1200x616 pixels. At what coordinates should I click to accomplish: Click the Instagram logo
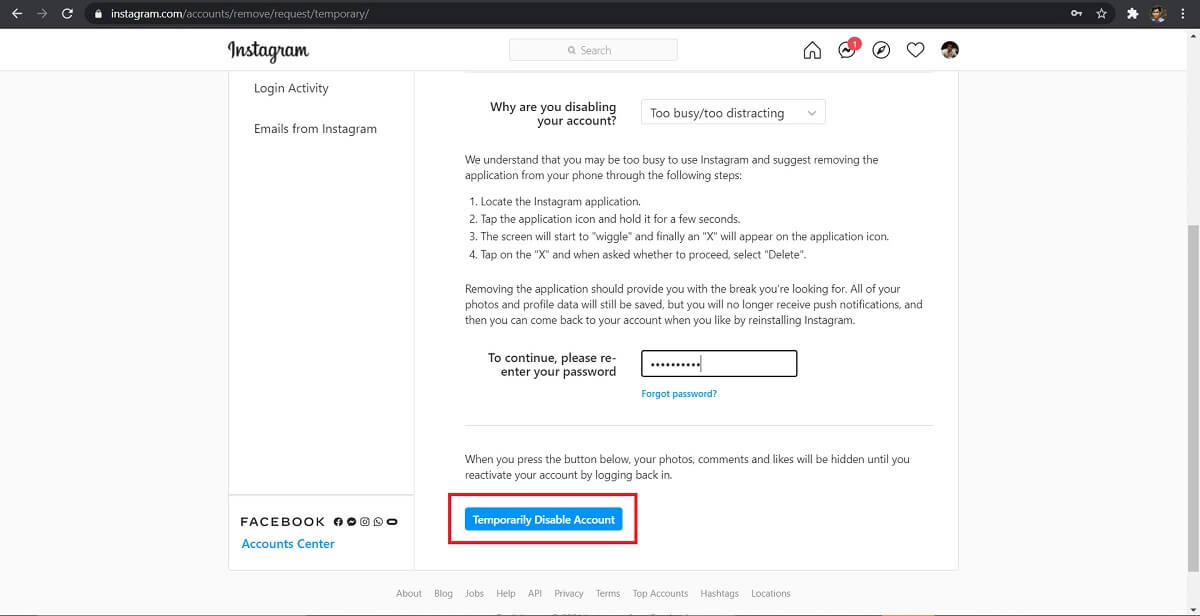point(268,50)
